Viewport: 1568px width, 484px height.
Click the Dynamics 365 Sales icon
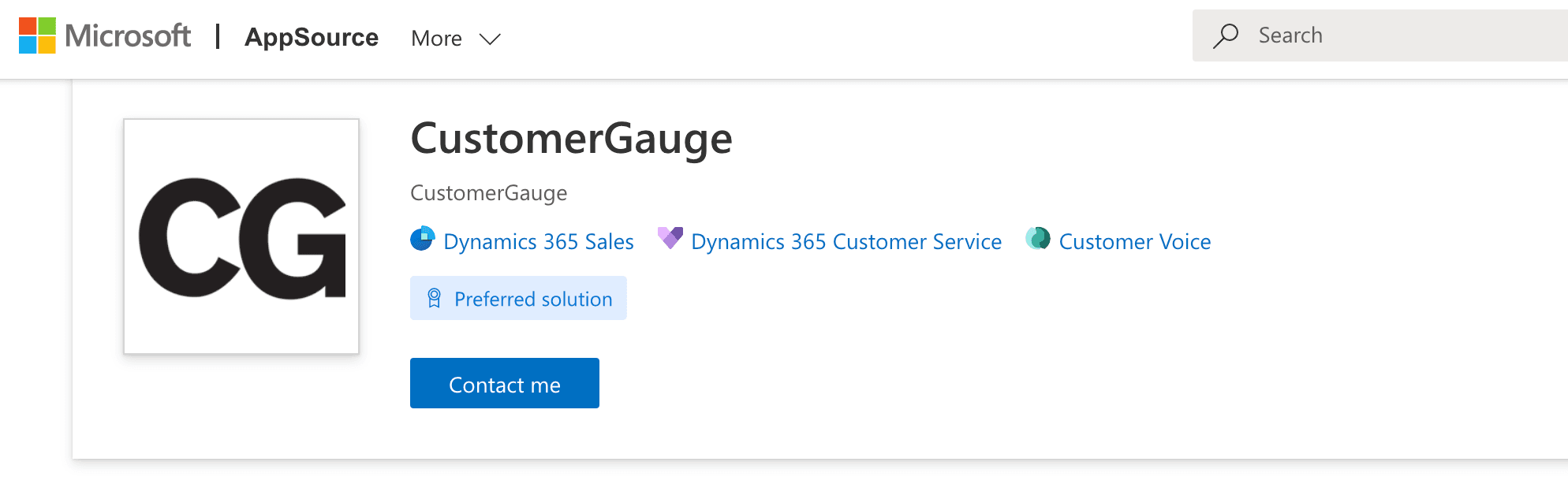point(423,239)
